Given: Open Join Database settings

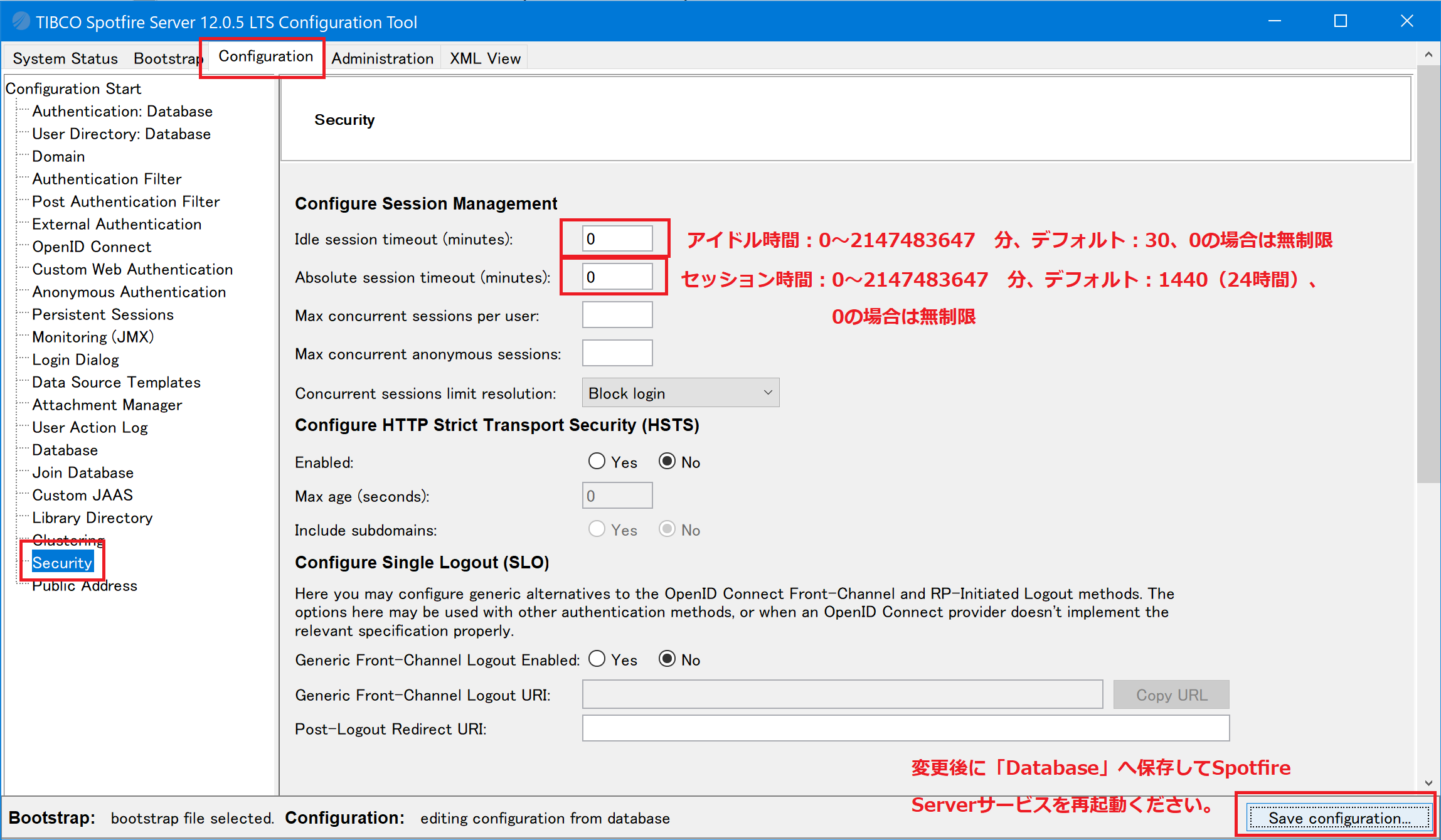Looking at the screenshot, I should pos(83,472).
